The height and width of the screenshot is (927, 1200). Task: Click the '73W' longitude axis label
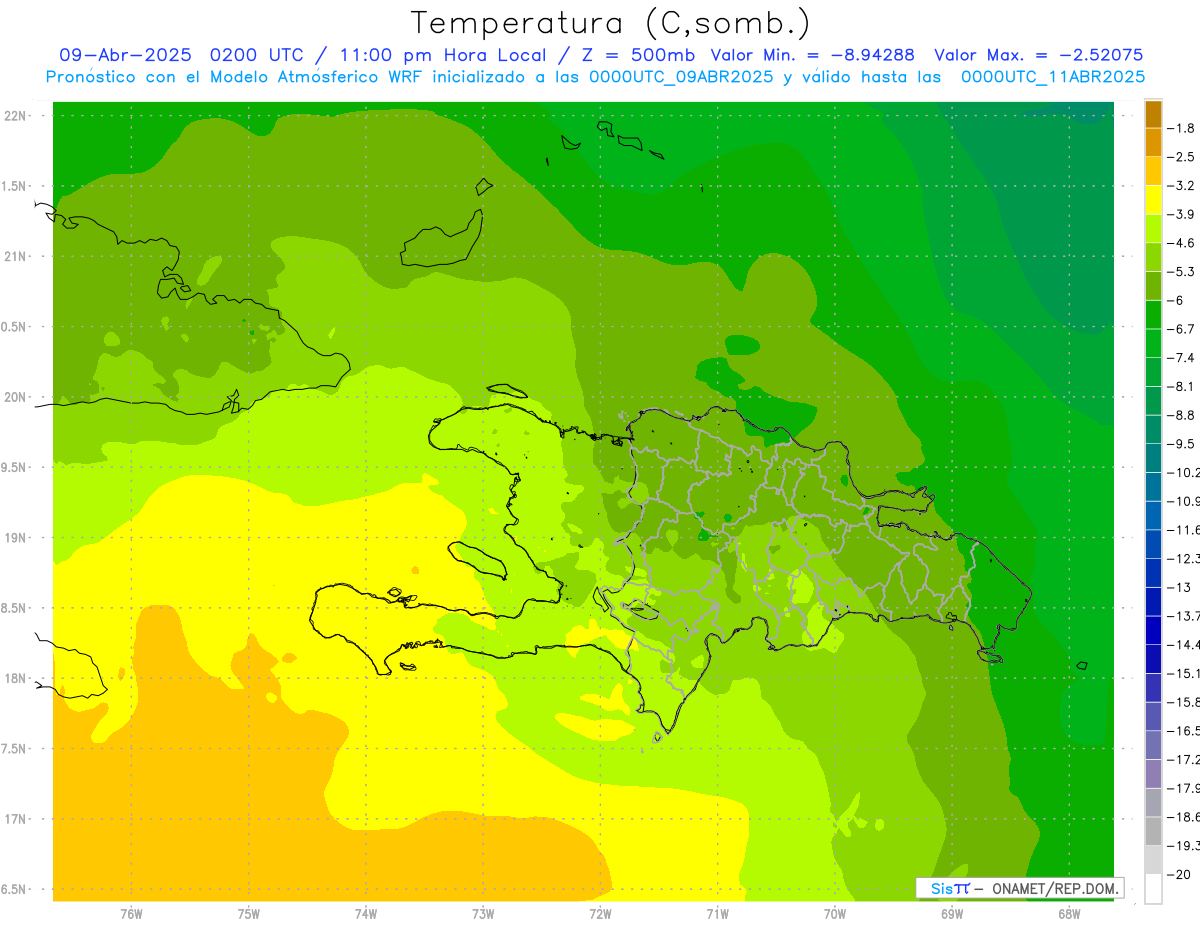[483, 913]
